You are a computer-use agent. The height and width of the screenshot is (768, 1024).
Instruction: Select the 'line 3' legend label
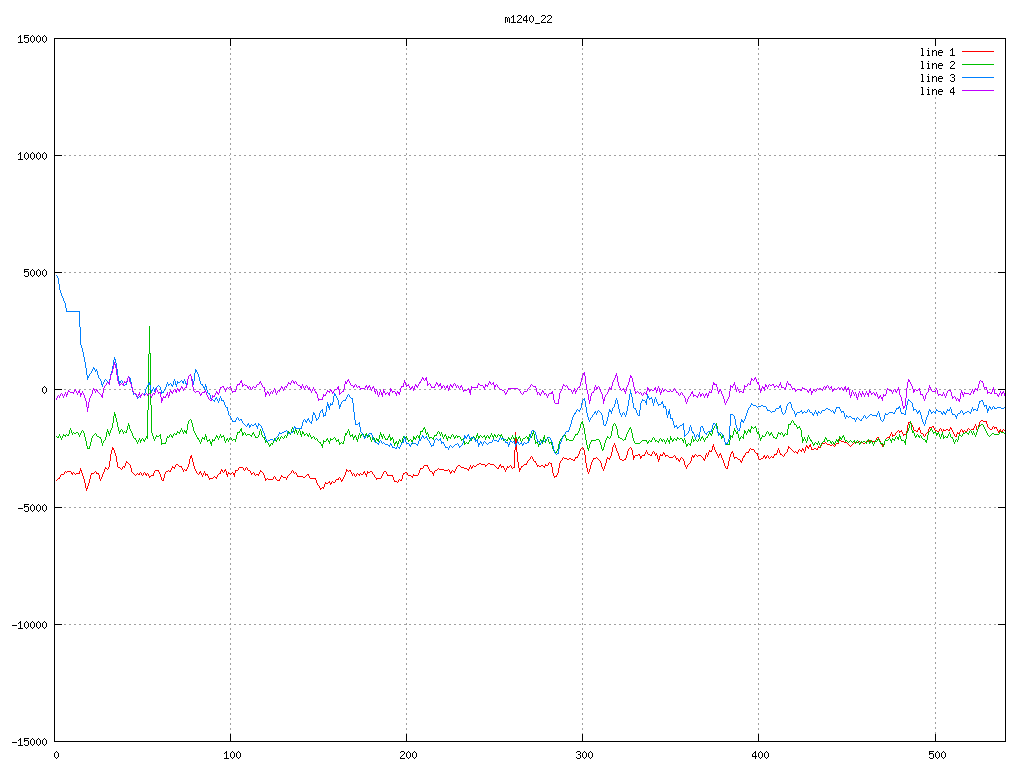pyautogui.click(x=937, y=78)
